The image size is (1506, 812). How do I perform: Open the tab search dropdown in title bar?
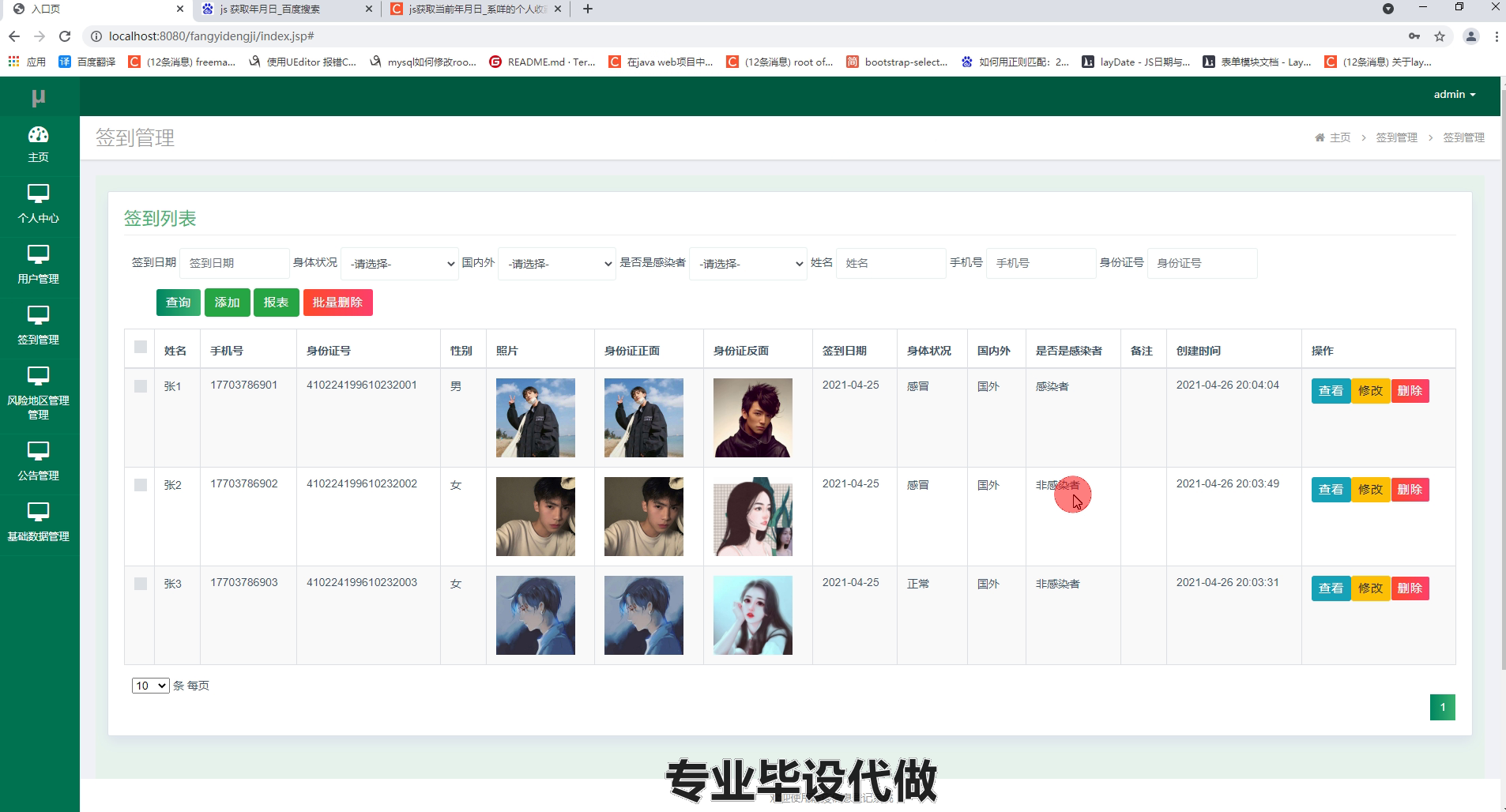pos(1388,9)
